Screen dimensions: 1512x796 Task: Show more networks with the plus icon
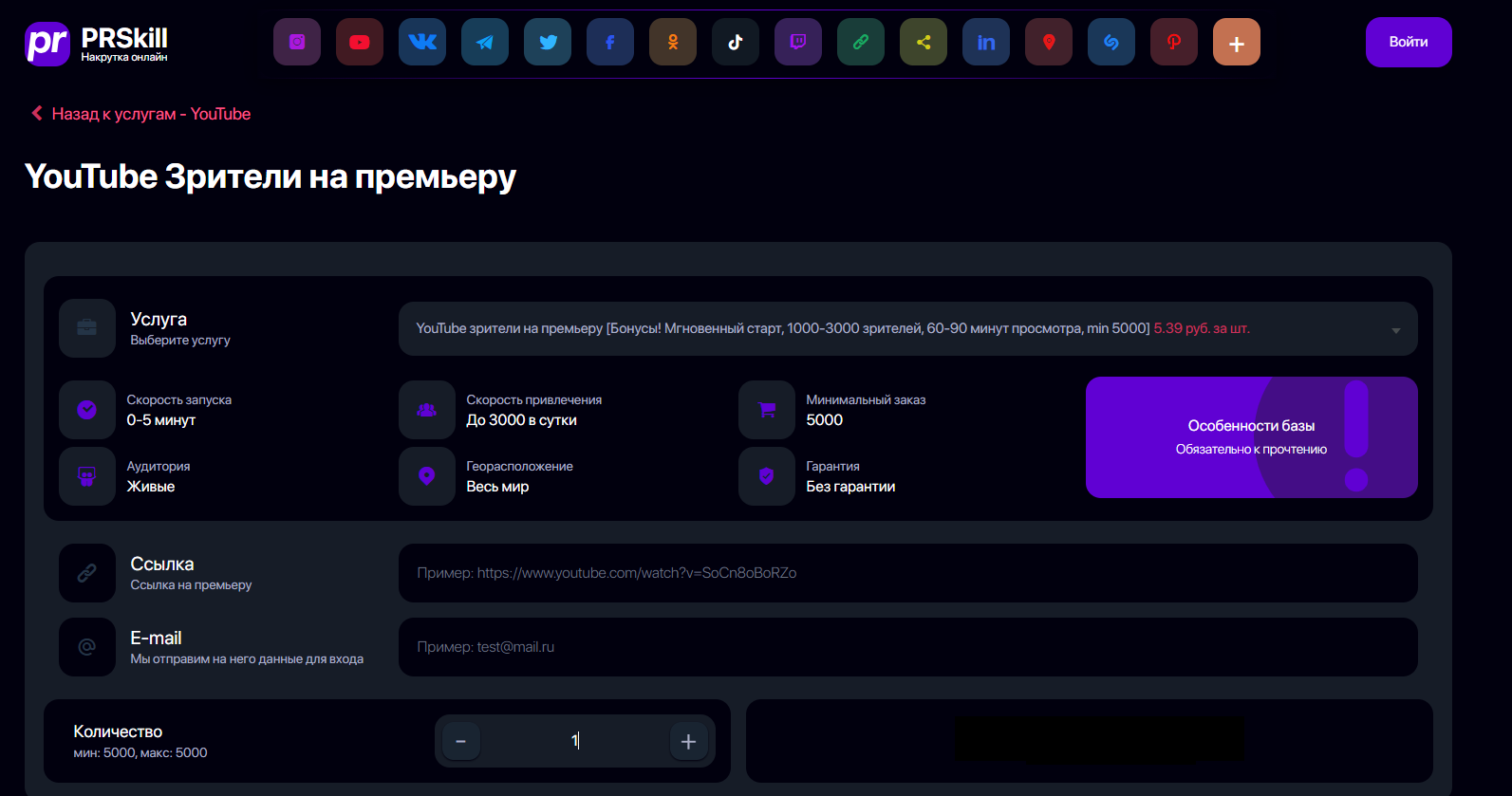(1237, 42)
